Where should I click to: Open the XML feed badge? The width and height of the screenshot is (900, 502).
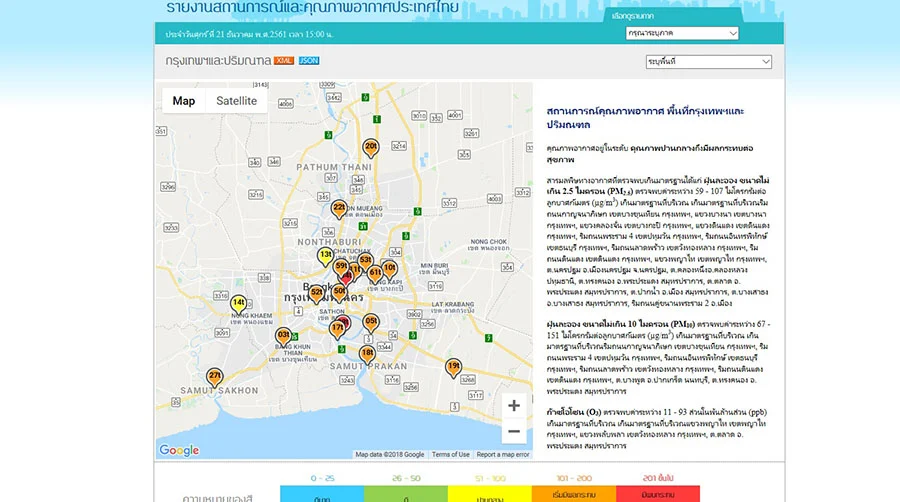[284, 61]
